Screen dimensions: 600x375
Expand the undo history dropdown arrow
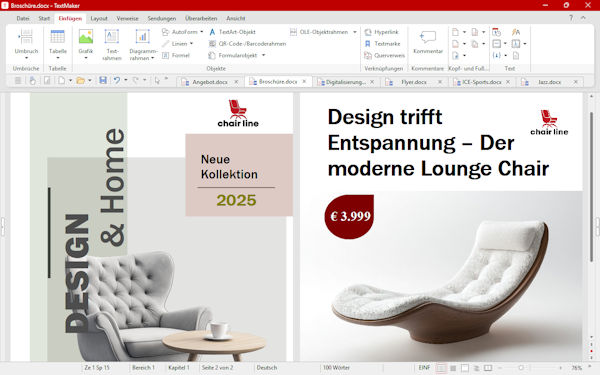click(126, 80)
